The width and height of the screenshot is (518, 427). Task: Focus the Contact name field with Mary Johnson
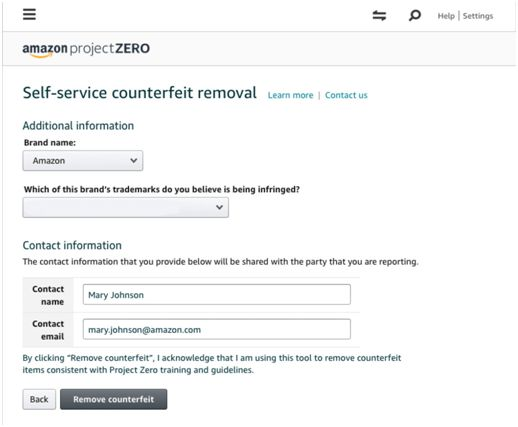(x=217, y=295)
